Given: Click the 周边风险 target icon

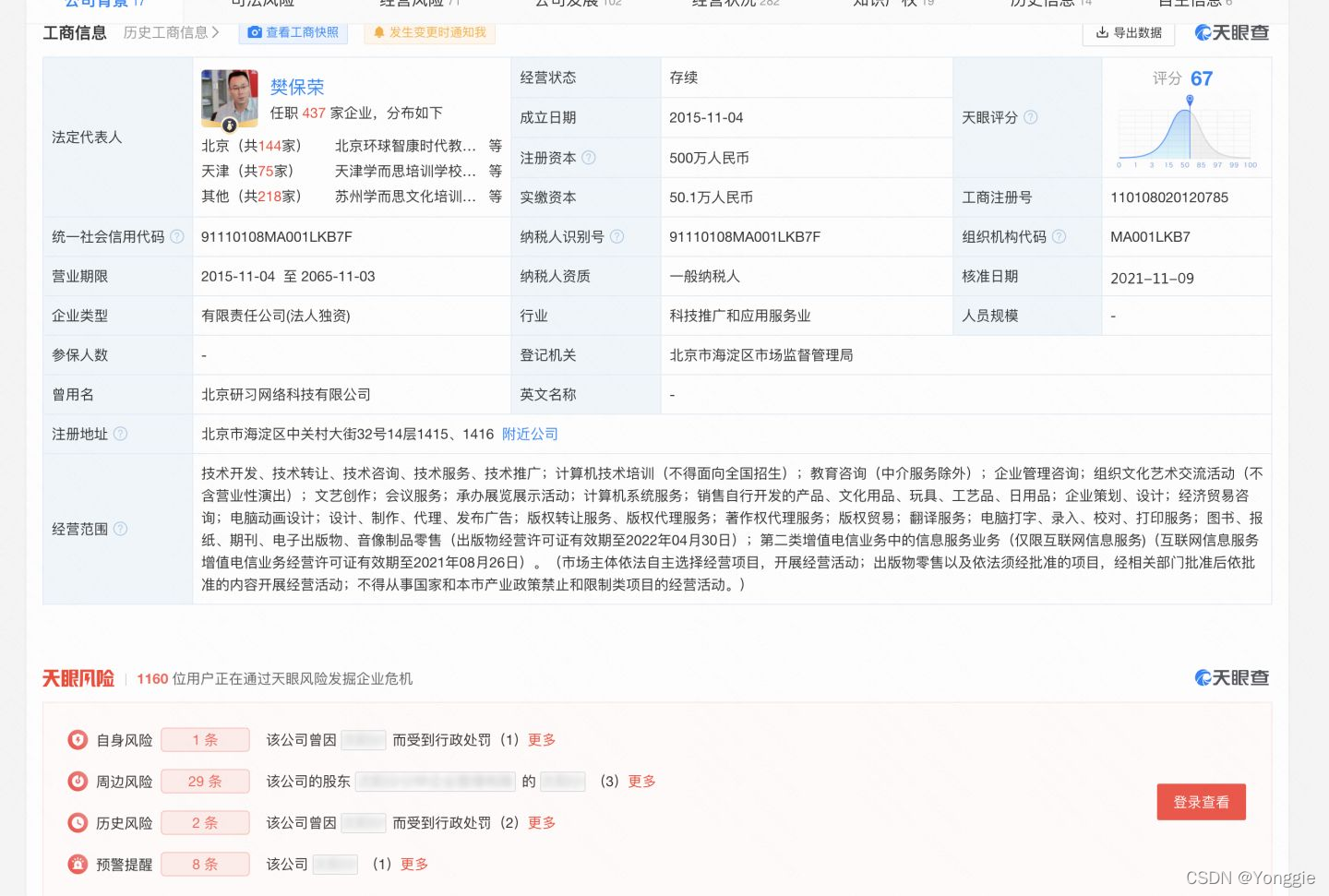Looking at the screenshot, I should click(78, 782).
